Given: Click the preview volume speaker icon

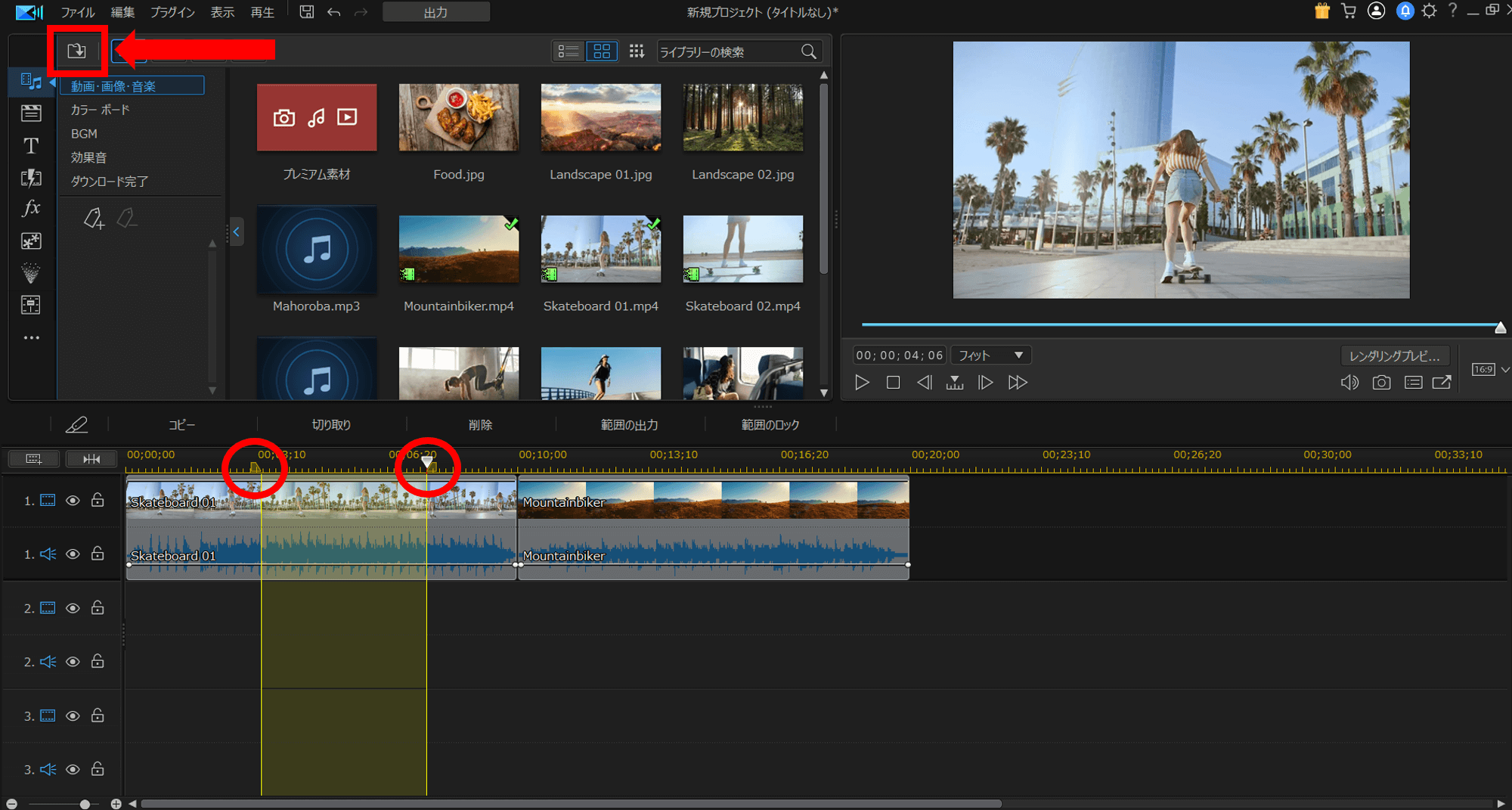Looking at the screenshot, I should point(1349,383).
